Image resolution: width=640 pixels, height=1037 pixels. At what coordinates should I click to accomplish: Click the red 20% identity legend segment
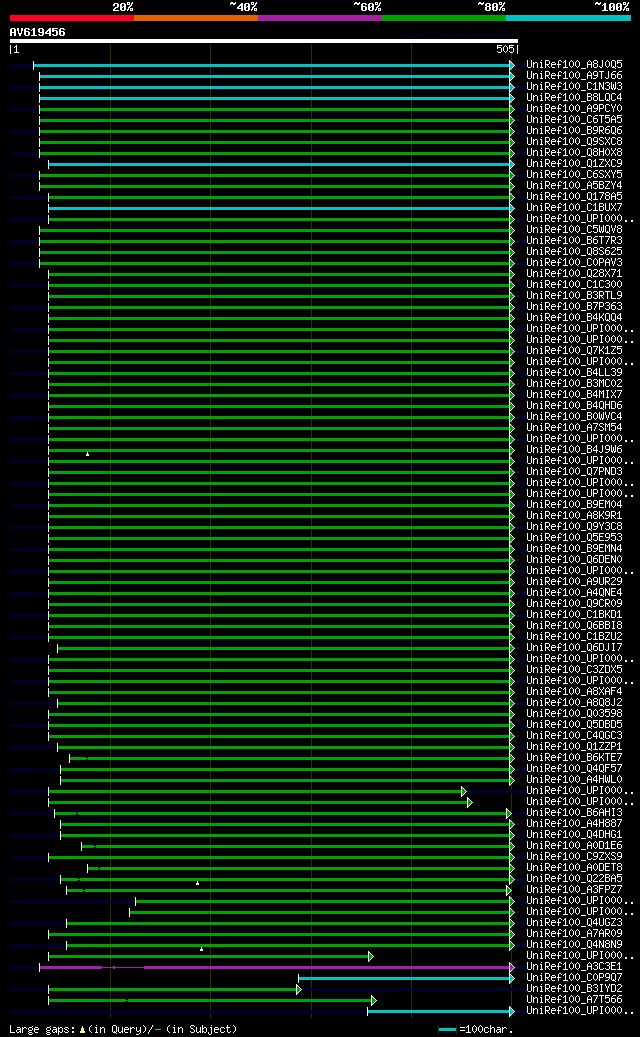[71, 18]
